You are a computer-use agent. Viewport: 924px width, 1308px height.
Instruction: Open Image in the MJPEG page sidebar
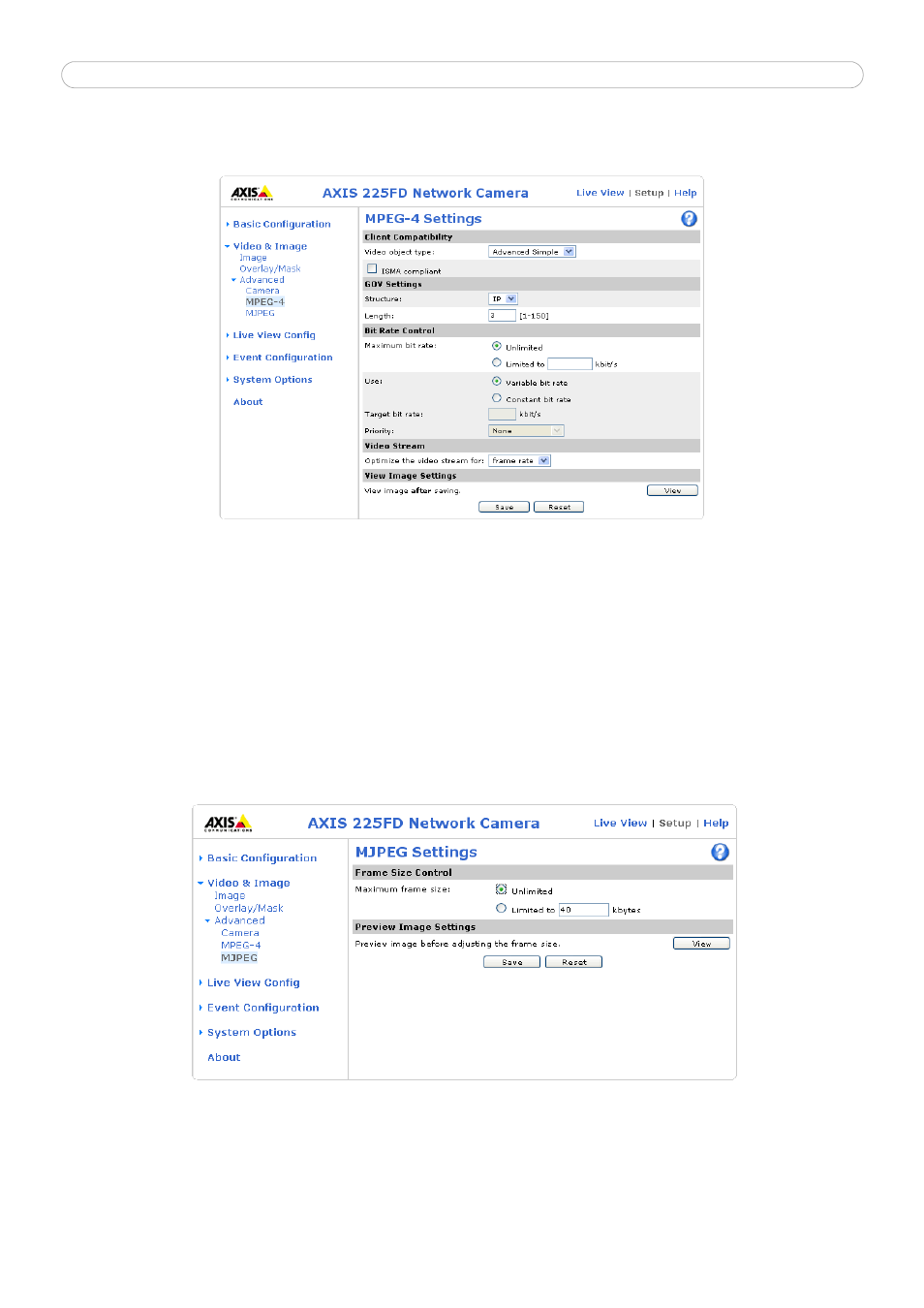click(x=230, y=896)
